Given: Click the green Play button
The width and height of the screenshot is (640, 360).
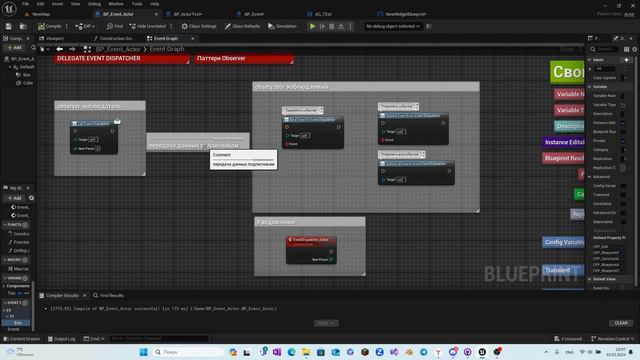Looking at the screenshot, I should [x=312, y=26].
